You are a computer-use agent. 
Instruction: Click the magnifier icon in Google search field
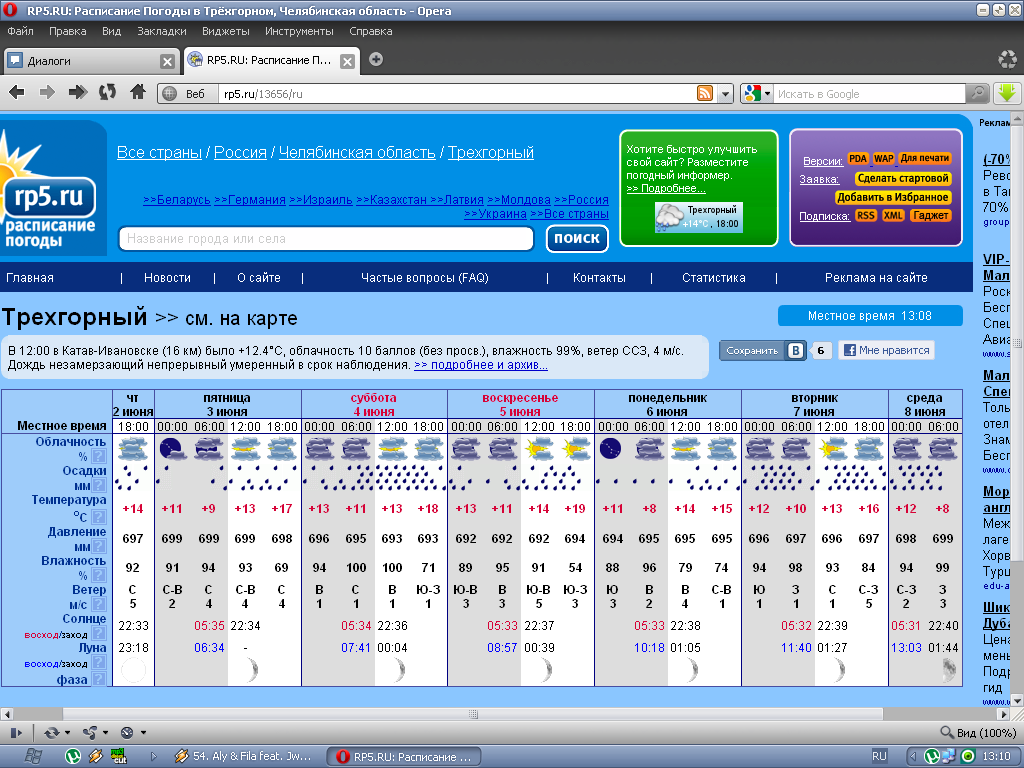pos(976,94)
